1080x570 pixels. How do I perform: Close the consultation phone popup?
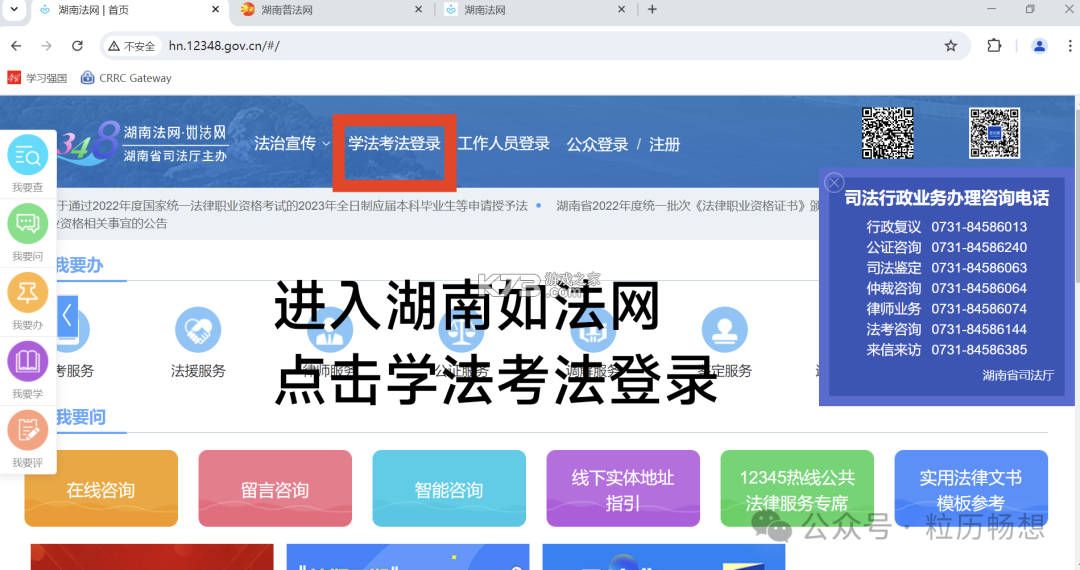pyautogui.click(x=834, y=182)
